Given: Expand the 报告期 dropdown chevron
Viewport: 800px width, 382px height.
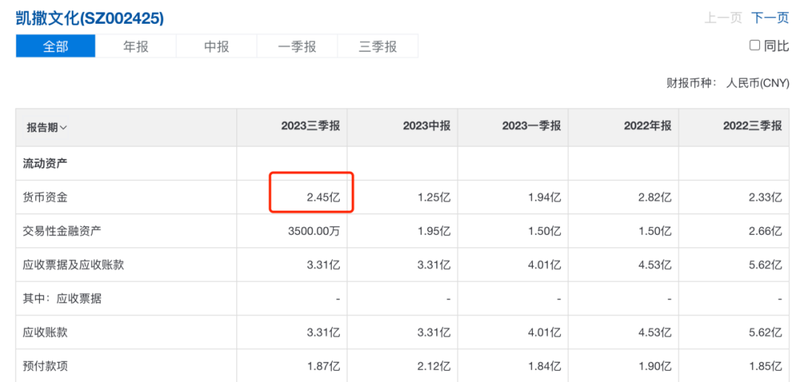Looking at the screenshot, I should (63, 128).
